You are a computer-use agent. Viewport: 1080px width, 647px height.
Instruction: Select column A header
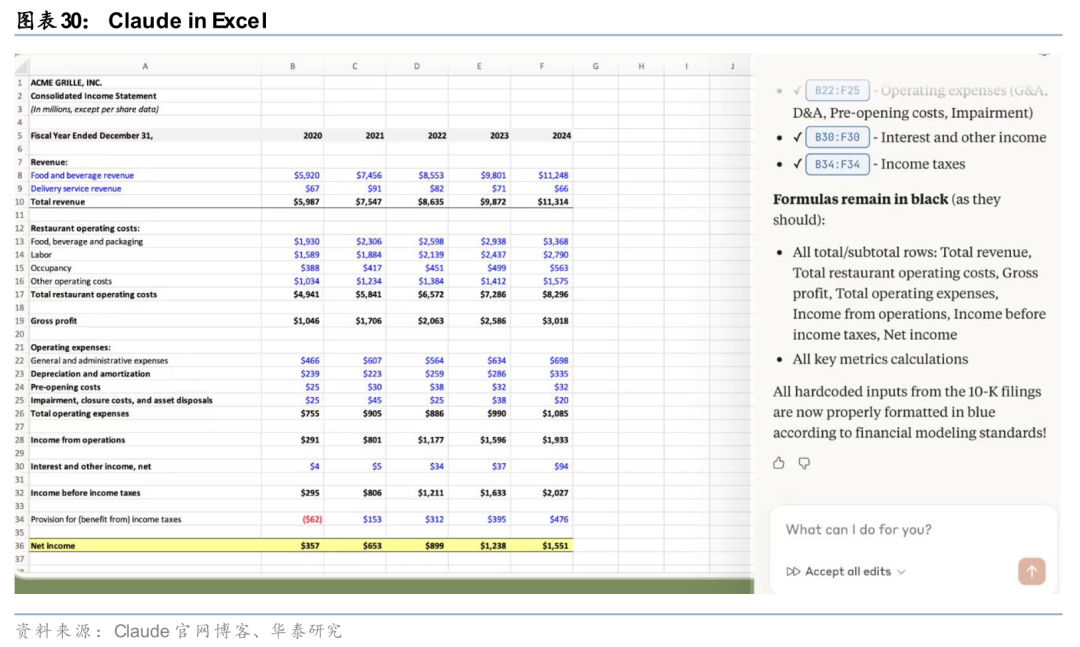click(x=144, y=67)
